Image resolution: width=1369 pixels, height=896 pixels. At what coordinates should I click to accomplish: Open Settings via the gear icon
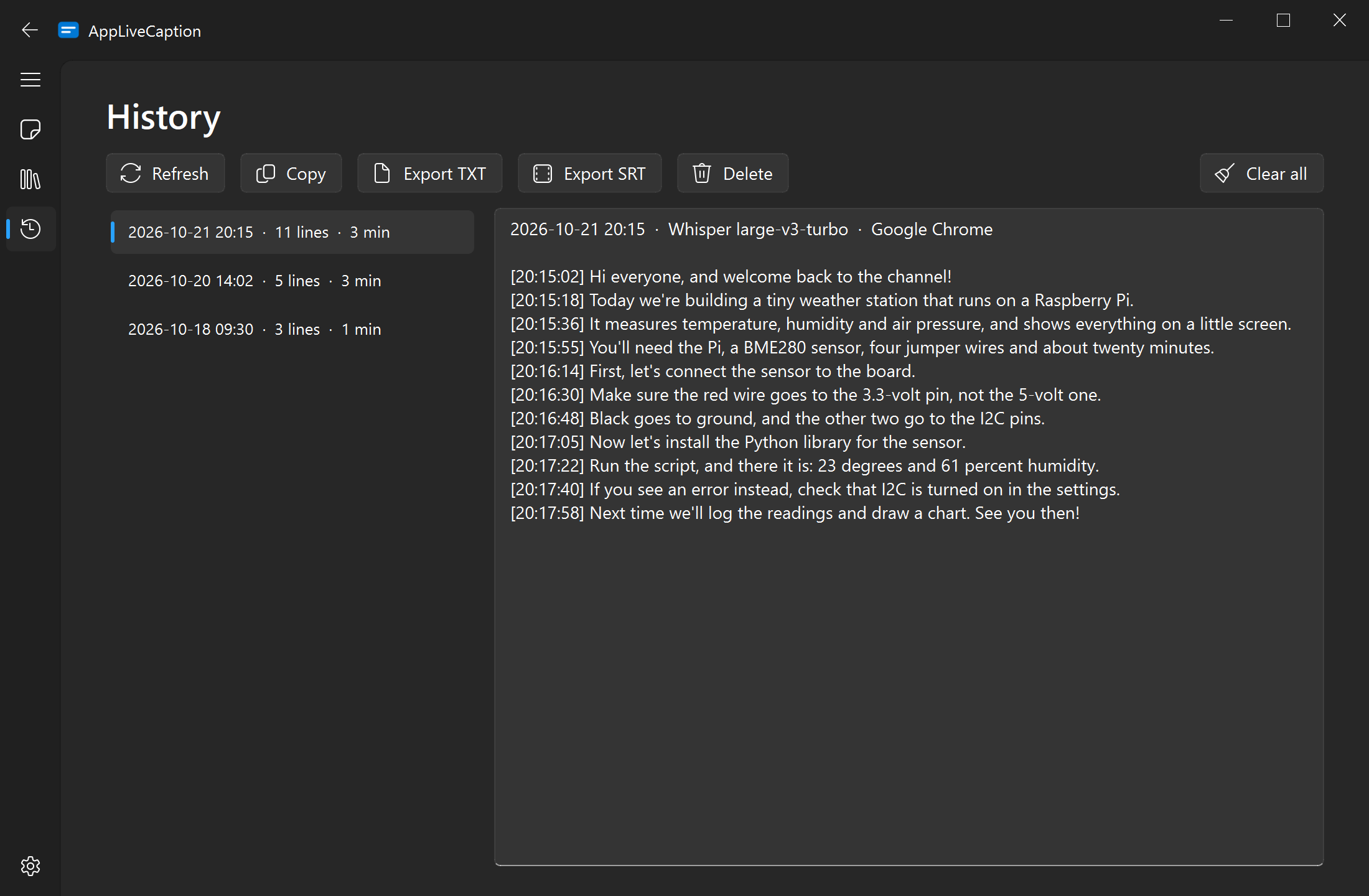[30, 866]
